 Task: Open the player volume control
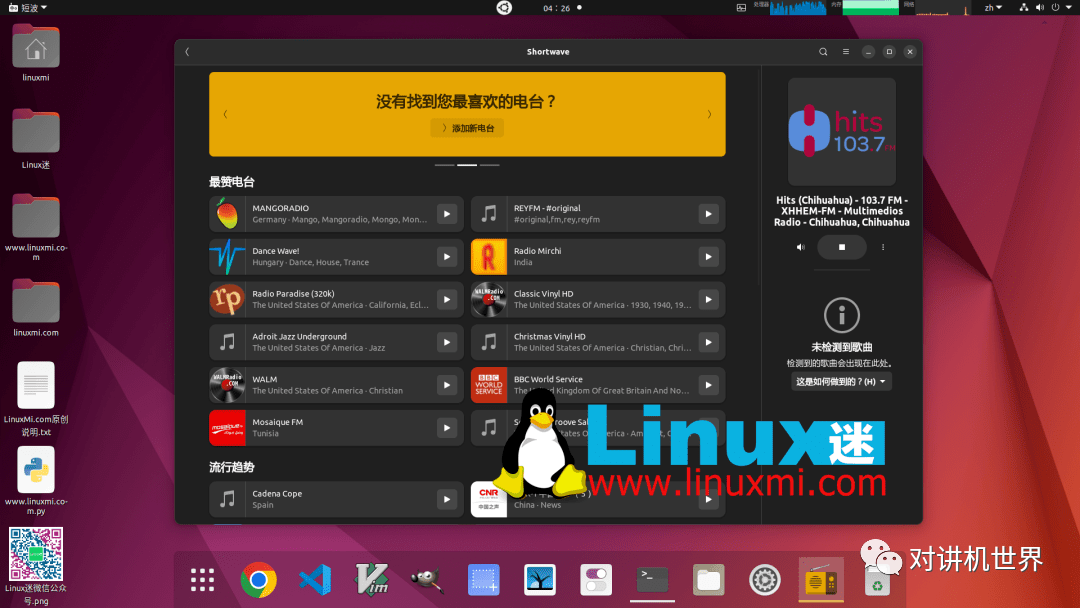coord(800,247)
